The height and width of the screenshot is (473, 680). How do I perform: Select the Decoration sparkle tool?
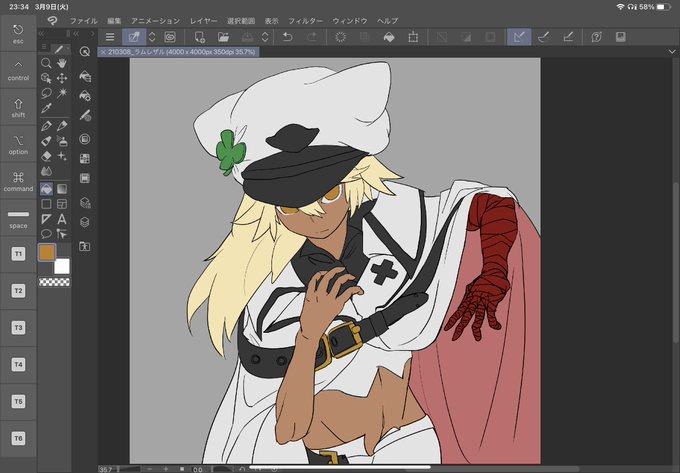pos(62,156)
